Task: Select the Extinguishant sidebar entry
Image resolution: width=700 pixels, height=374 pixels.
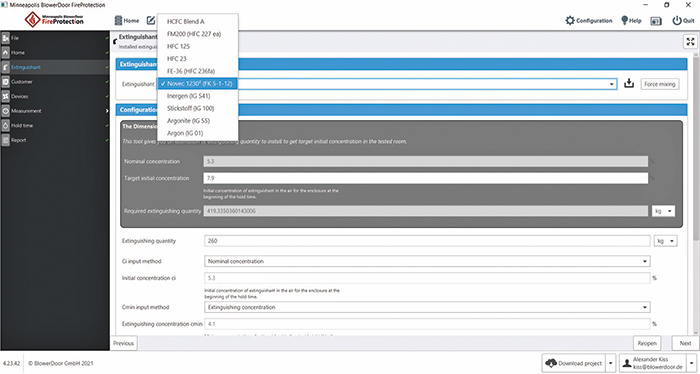Action: point(55,67)
